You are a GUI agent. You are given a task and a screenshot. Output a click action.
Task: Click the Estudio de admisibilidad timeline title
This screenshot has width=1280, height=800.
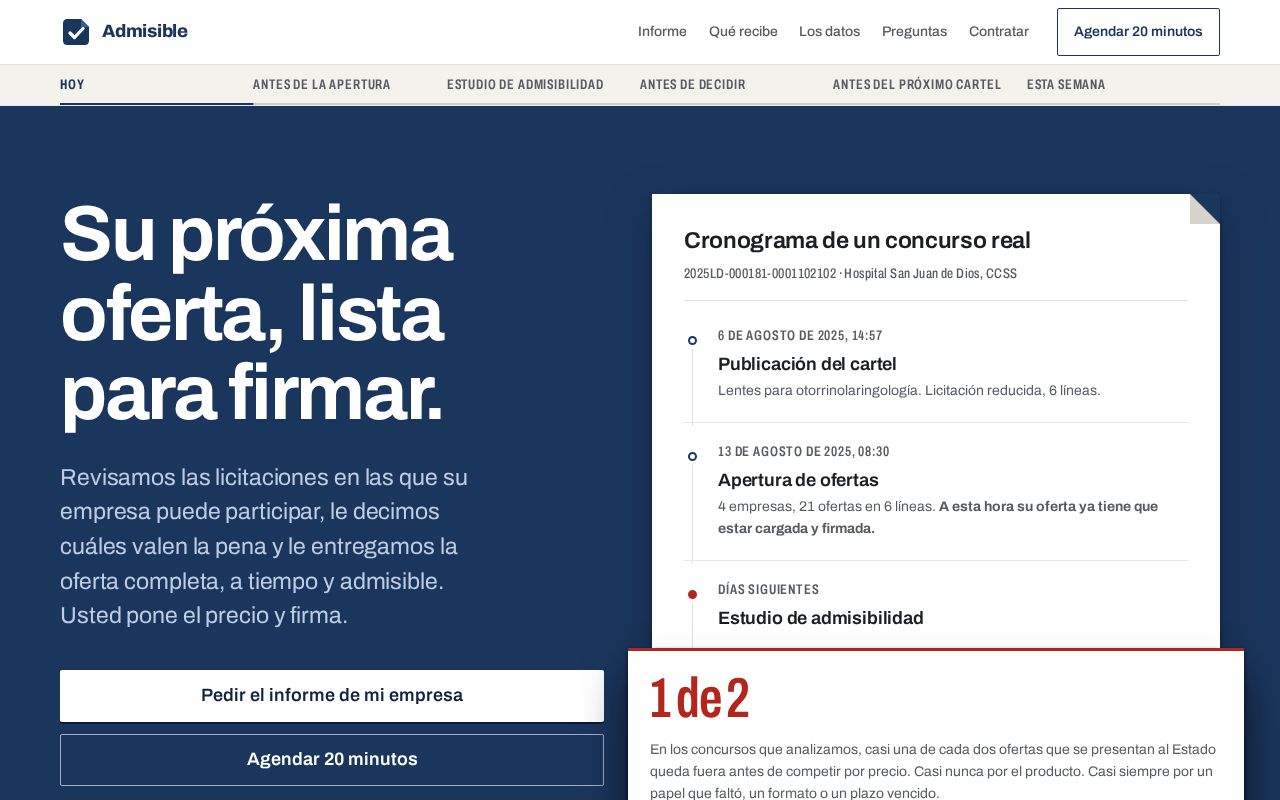pos(821,618)
